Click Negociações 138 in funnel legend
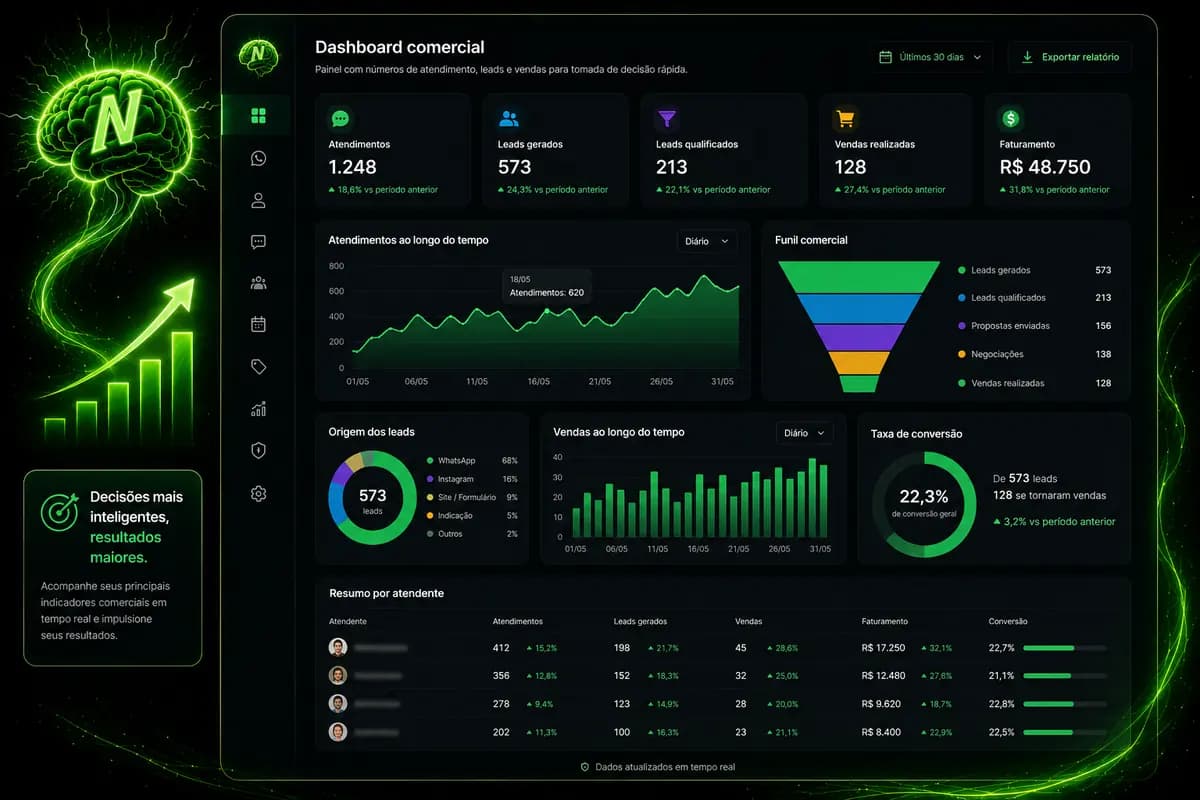1200x800 pixels. point(1034,354)
